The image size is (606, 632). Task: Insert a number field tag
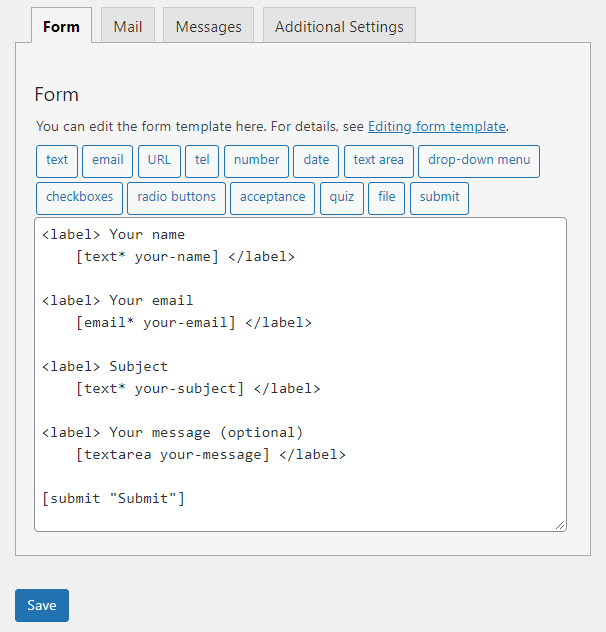256,161
